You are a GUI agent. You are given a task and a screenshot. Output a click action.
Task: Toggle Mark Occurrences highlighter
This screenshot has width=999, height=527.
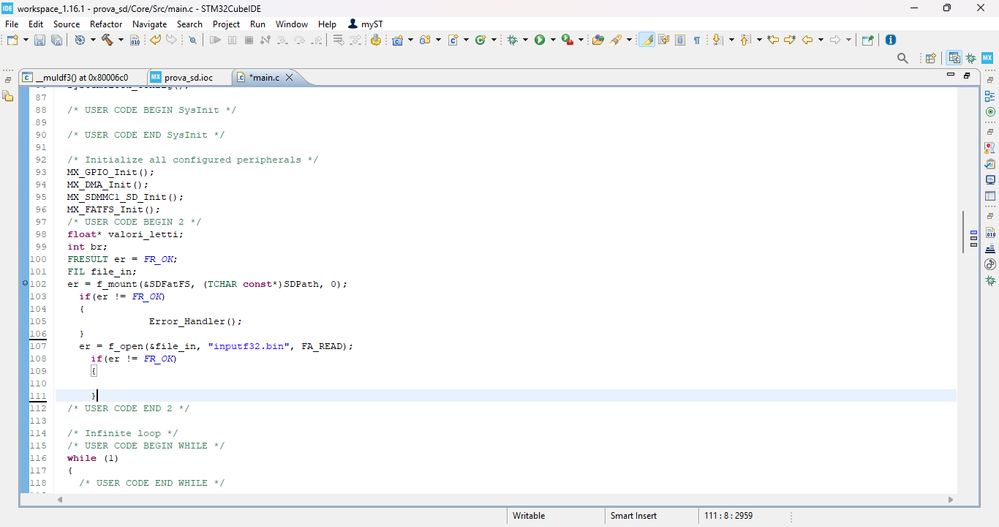tap(646, 40)
